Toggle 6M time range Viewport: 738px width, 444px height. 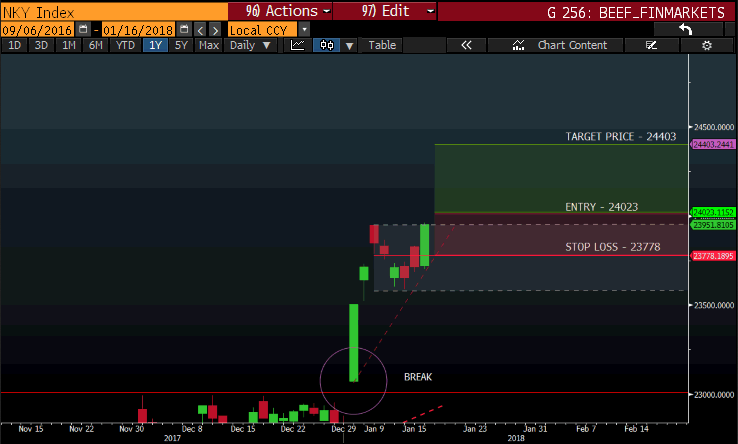coord(95,45)
